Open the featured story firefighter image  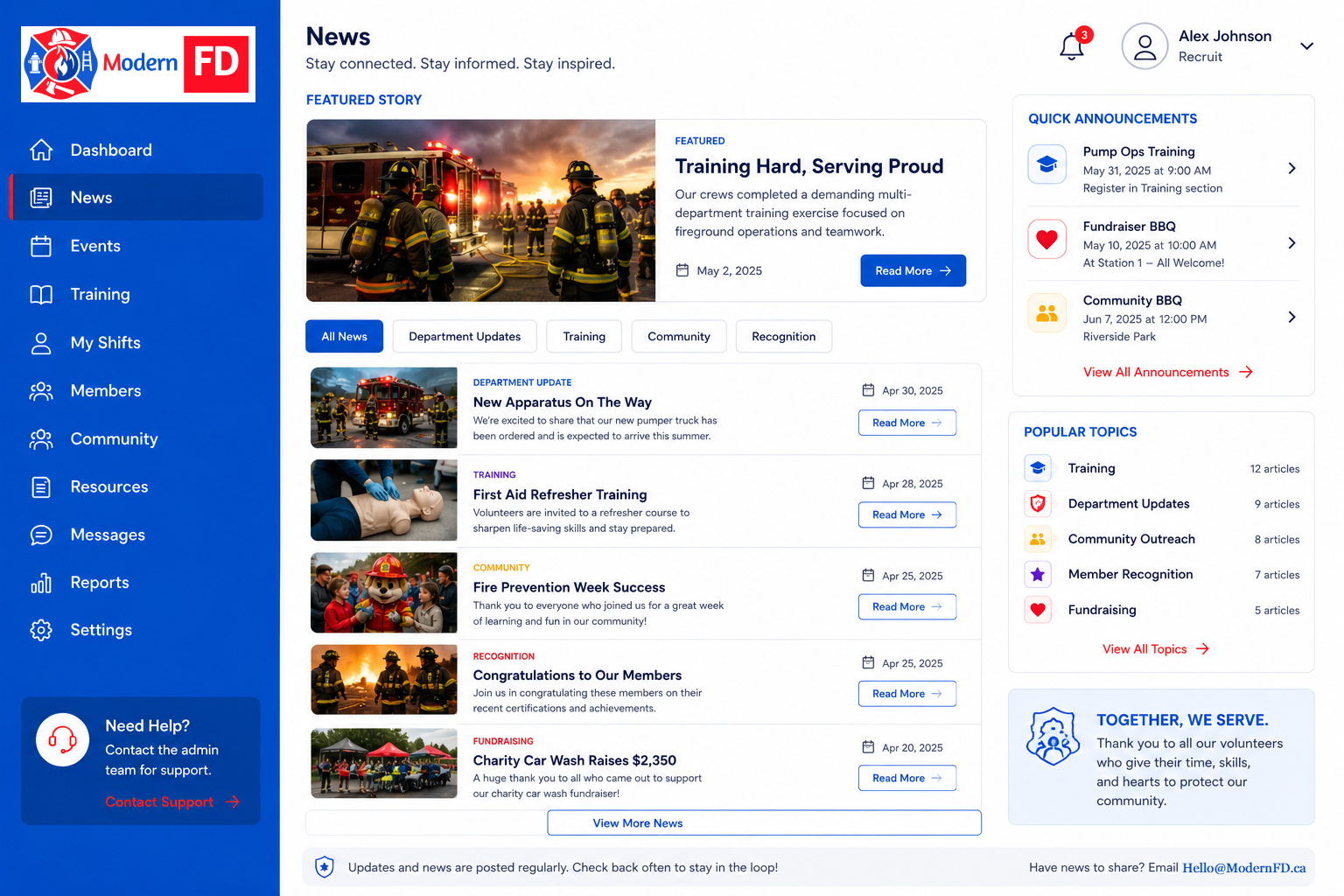[481, 211]
